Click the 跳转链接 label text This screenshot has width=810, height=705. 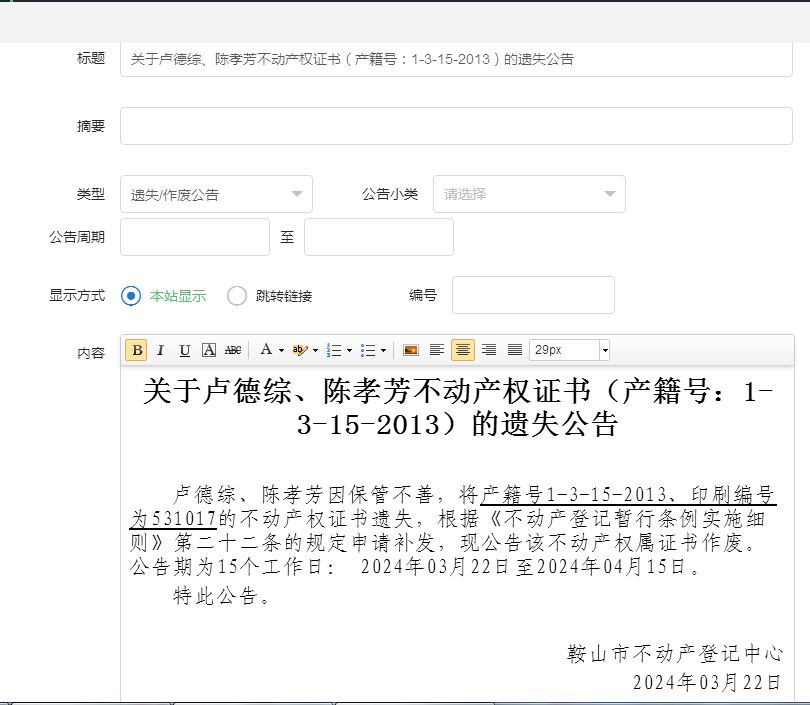(284, 296)
